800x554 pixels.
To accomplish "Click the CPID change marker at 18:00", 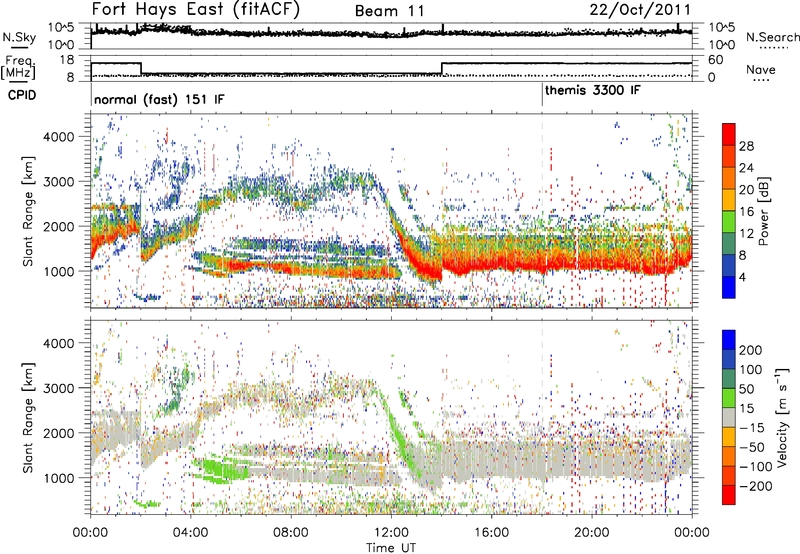I will 542,95.
